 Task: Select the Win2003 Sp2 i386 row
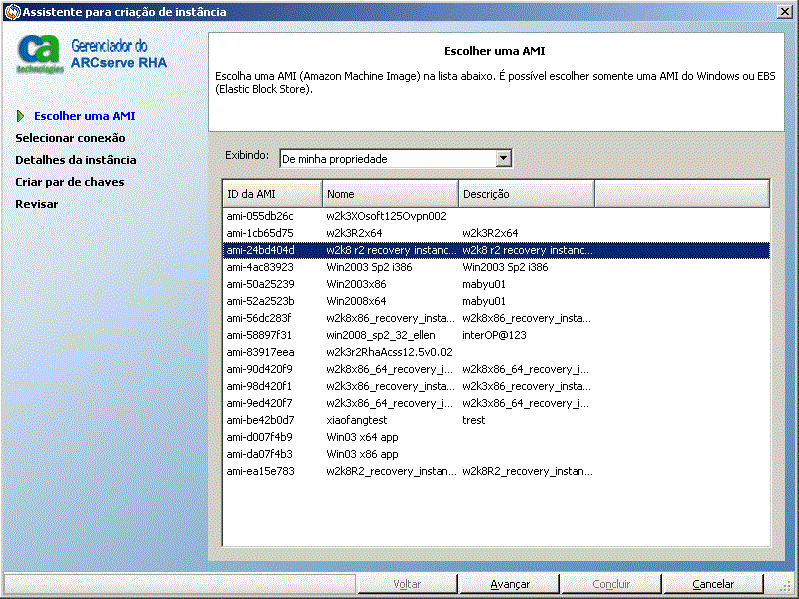[369, 267]
